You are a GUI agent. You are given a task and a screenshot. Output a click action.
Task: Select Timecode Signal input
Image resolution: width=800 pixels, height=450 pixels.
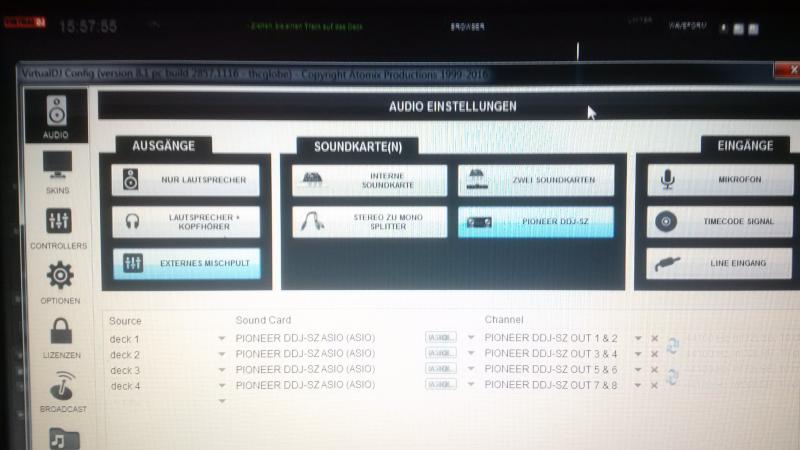(x=719, y=221)
